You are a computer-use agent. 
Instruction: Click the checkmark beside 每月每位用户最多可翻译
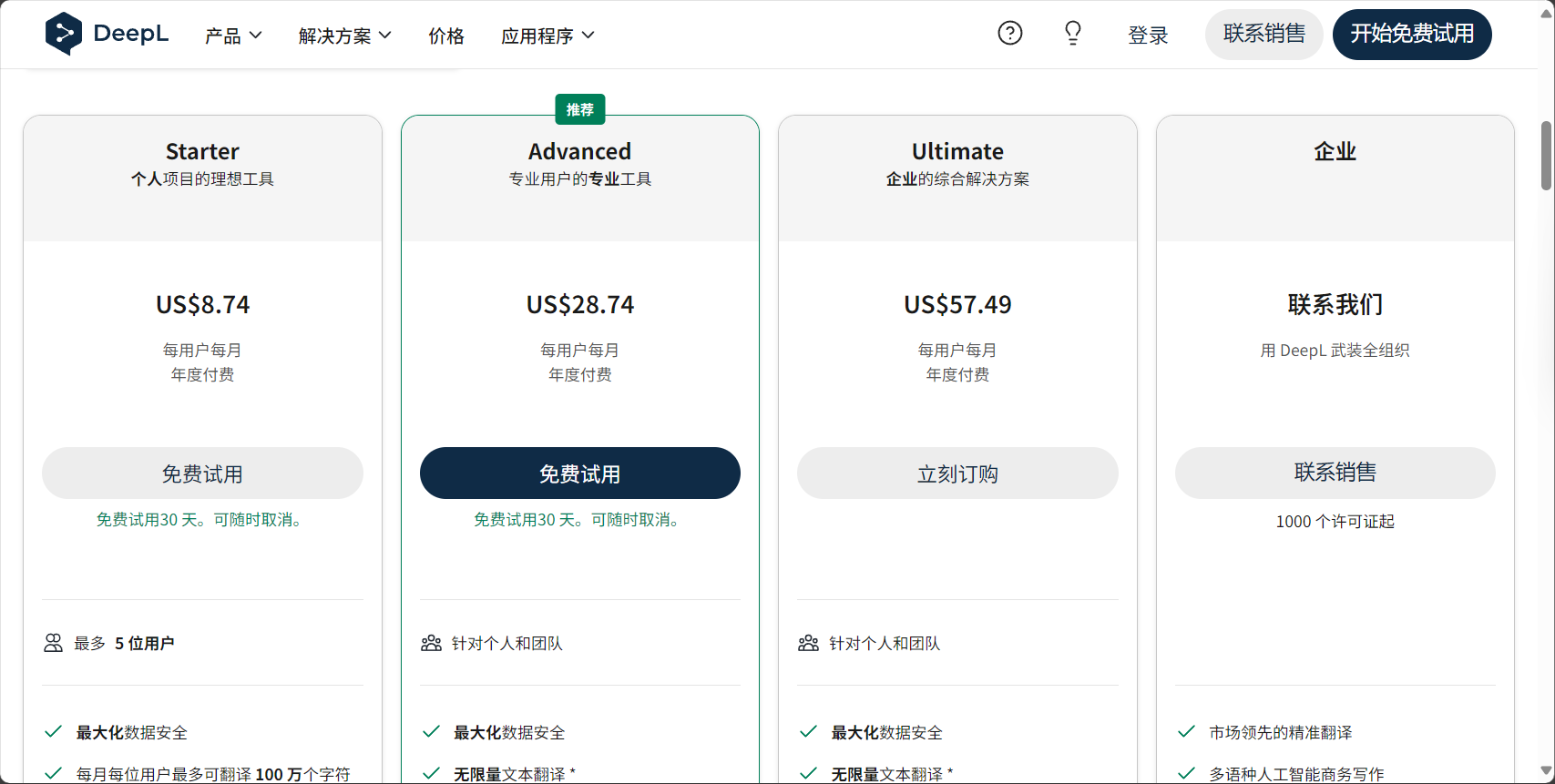click(x=53, y=773)
